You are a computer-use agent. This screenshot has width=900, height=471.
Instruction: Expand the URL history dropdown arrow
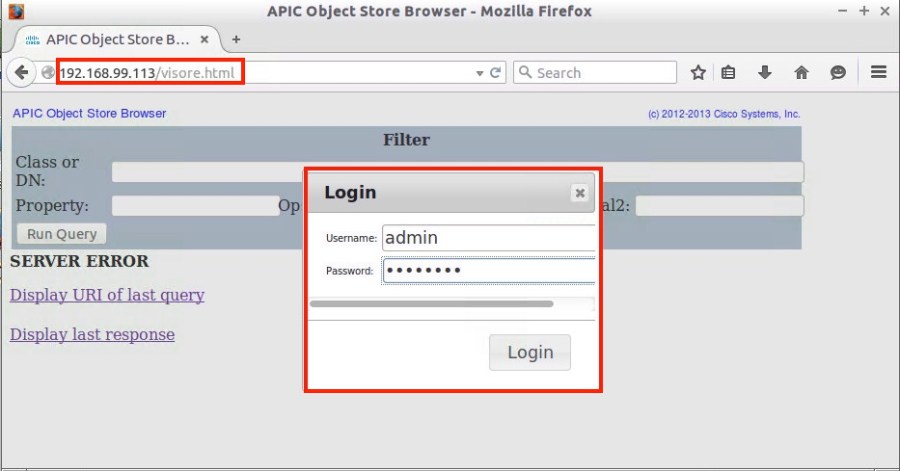[480, 73]
